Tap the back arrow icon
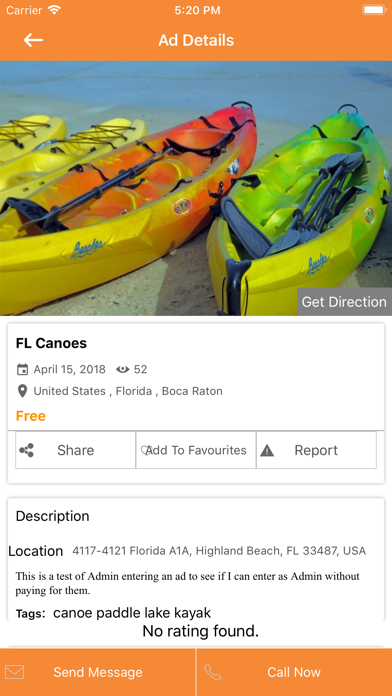The image size is (392, 696). click(x=33, y=40)
